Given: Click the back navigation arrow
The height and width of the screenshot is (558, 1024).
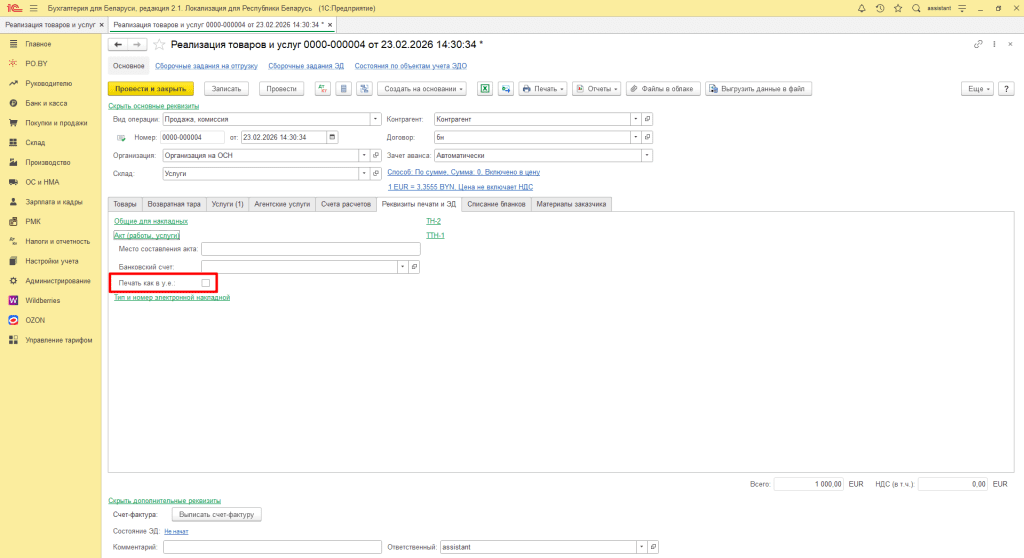Looking at the screenshot, I should click(x=118, y=45).
